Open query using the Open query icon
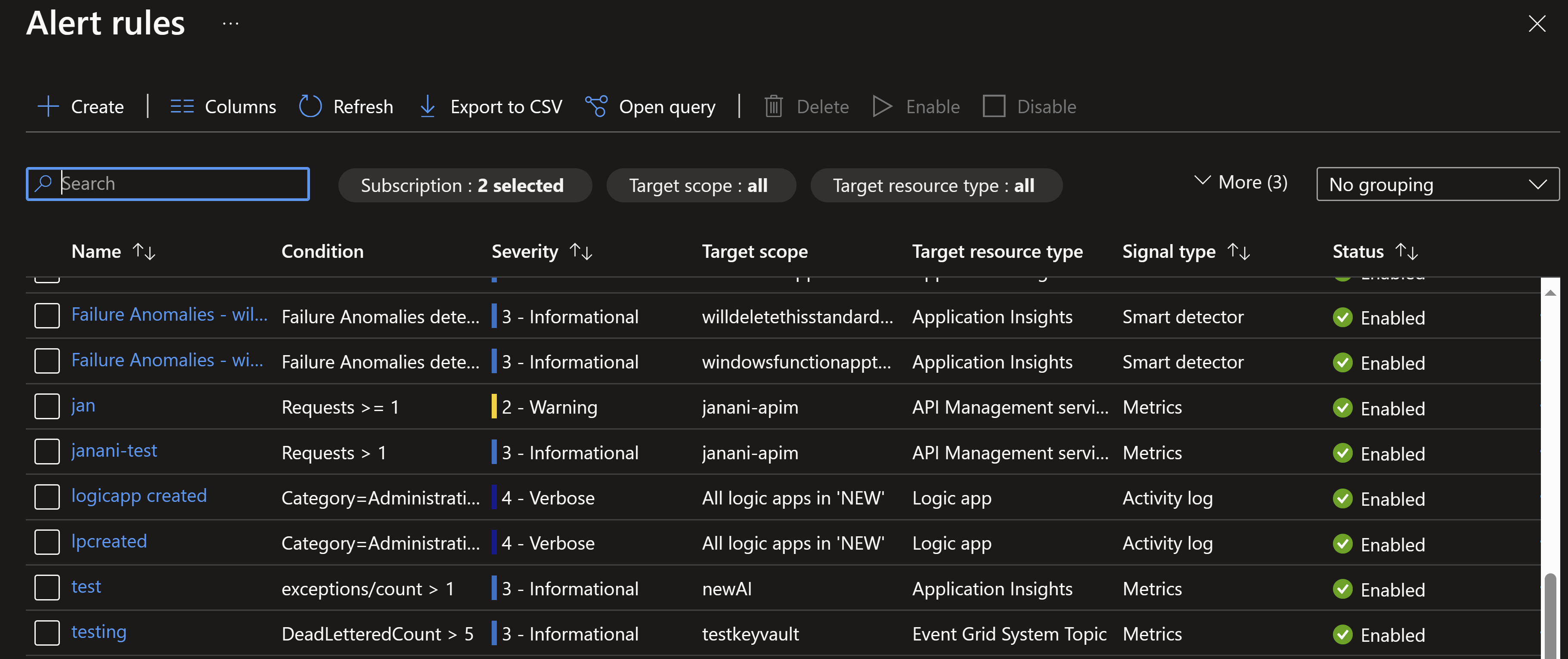Viewport: 1568px width, 659px height. 596,106
